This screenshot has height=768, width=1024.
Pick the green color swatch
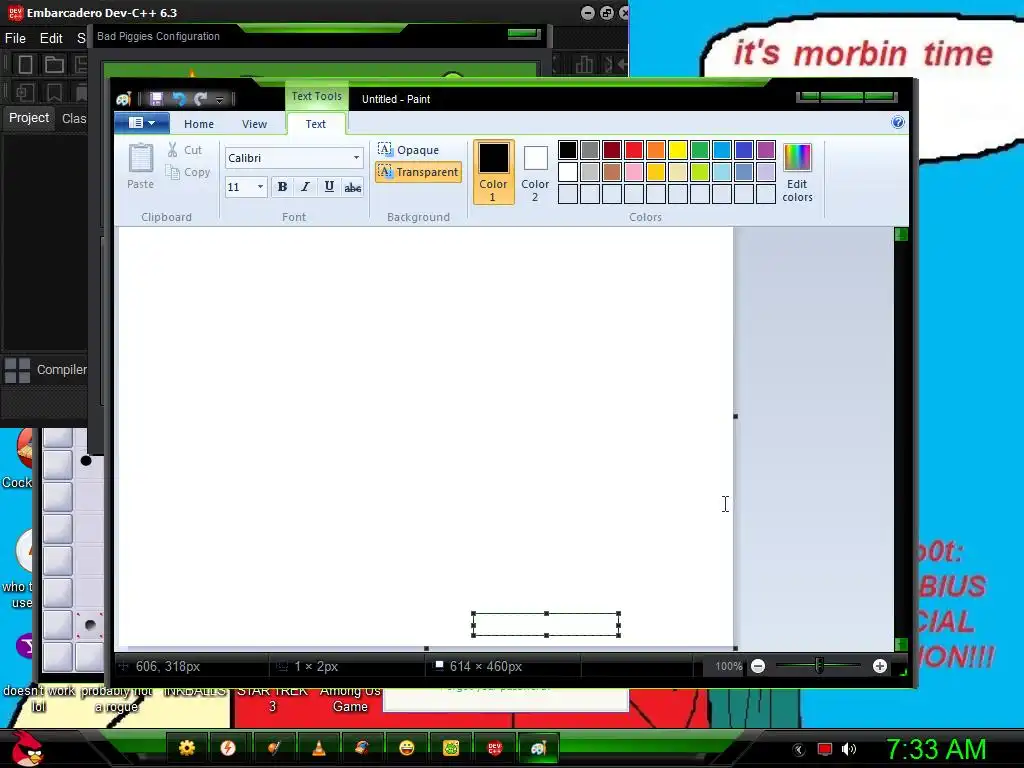click(x=699, y=150)
